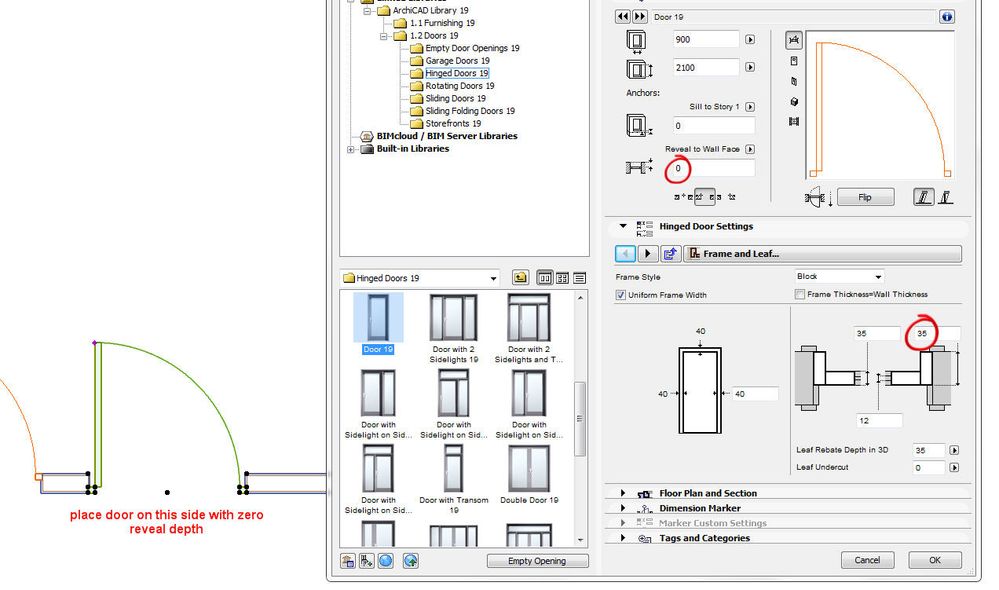The height and width of the screenshot is (590, 999).
Task: Select the shaded 3D preview icon
Action: click(x=794, y=101)
